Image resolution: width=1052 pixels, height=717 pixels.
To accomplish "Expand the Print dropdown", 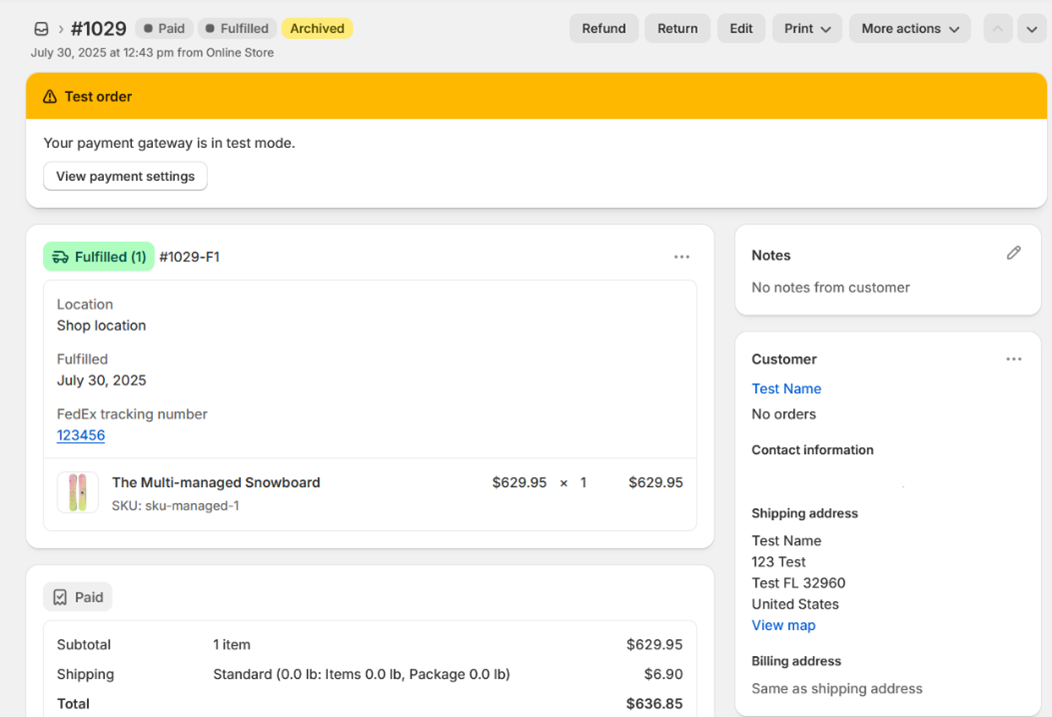I will click(807, 29).
